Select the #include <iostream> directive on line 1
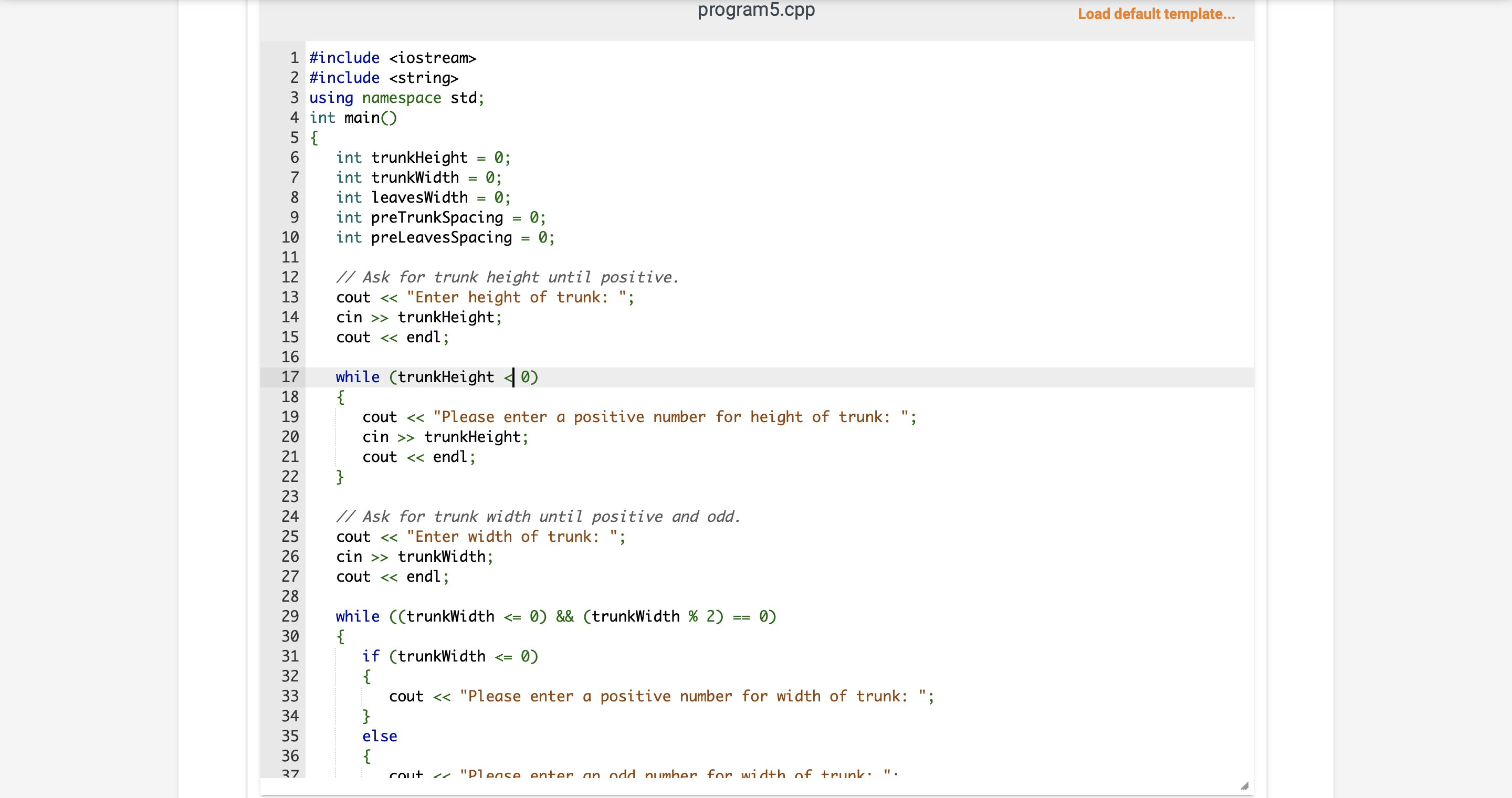1512x798 pixels. pyautogui.click(x=392, y=58)
